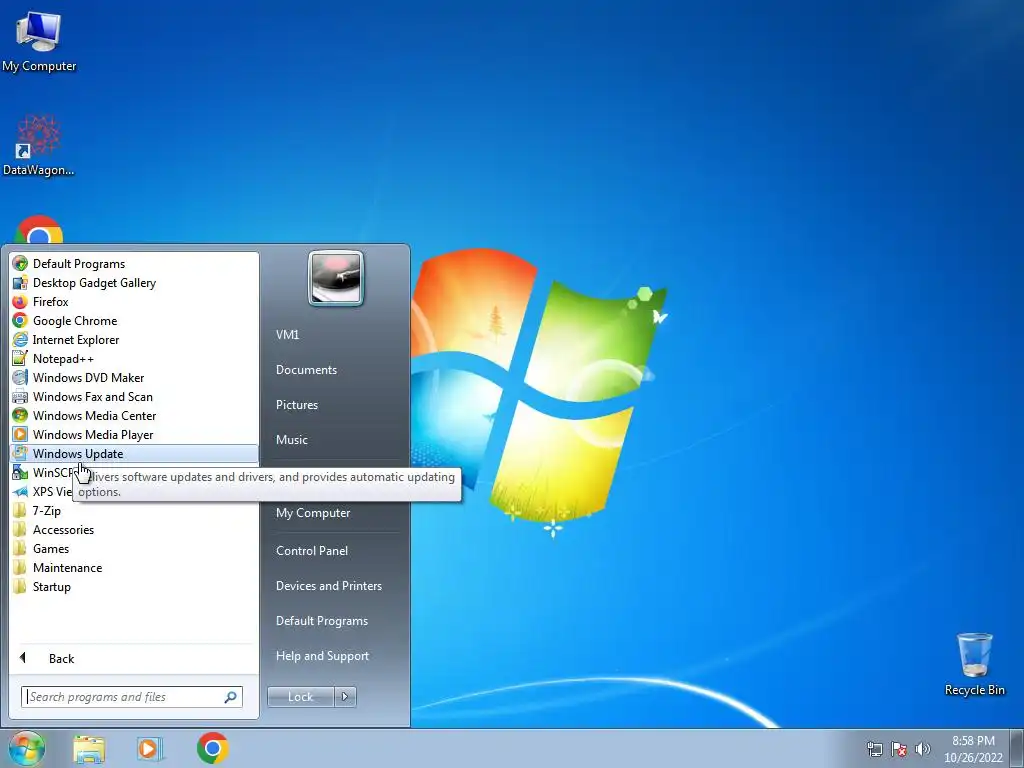Select the DataWagon desktop shortcut
The width and height of the screenshot is (1024, 768).
click(39, 145)
